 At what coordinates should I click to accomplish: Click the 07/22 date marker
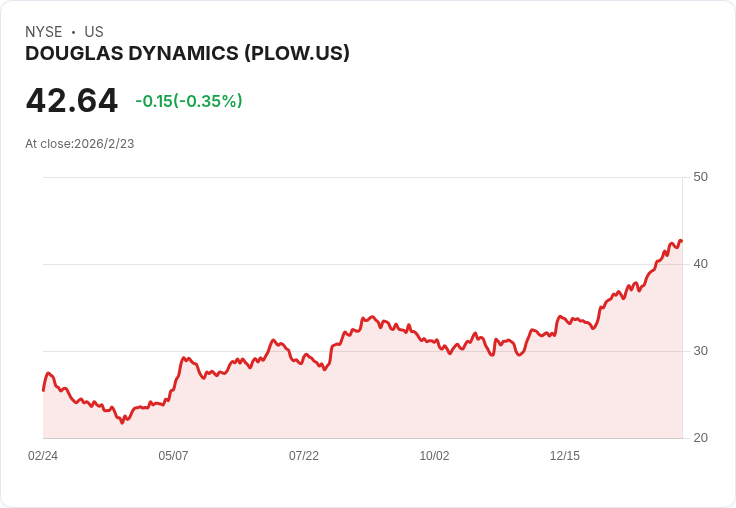[x=304, y=456]
